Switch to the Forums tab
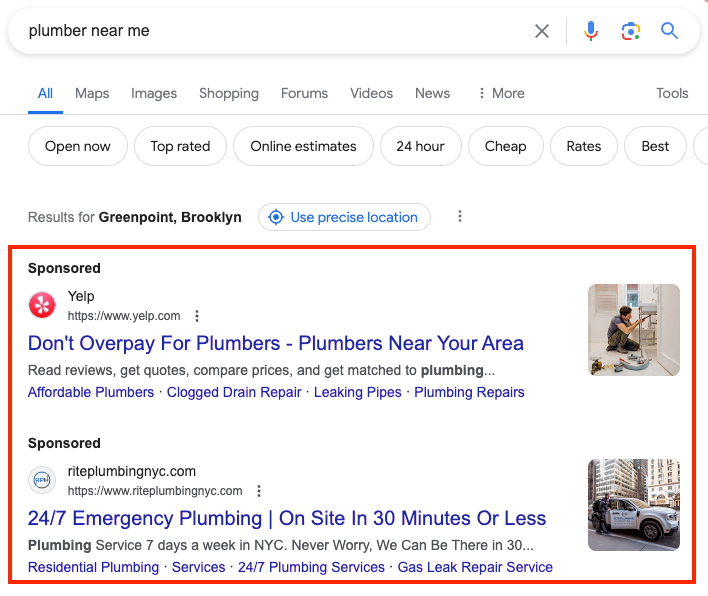The image size is (708, 596). click(x=304, y=93)
